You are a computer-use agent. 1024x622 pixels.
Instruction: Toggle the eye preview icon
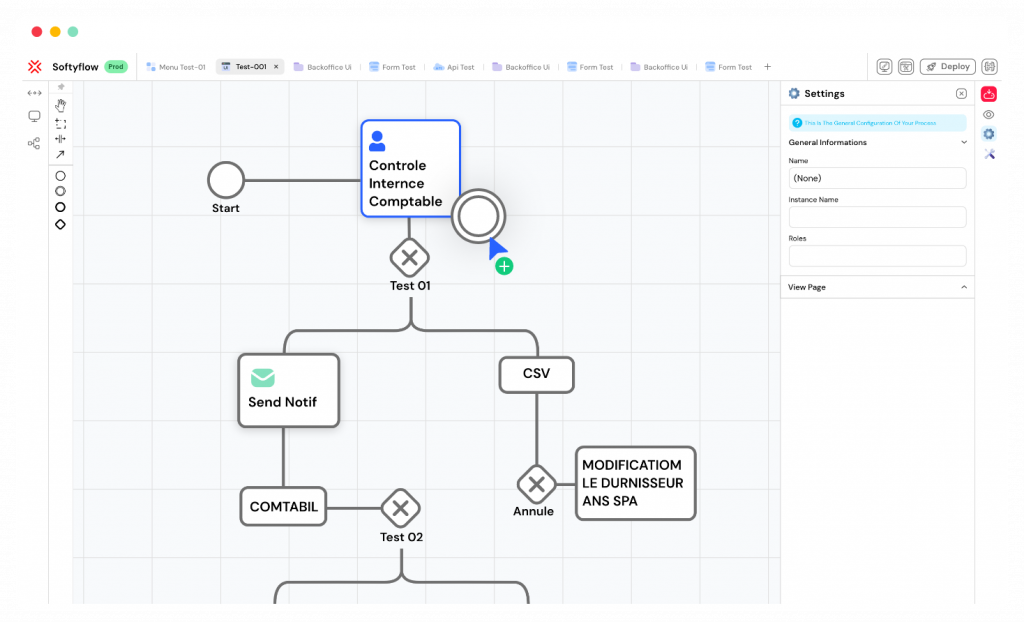[x=989, y=114]
